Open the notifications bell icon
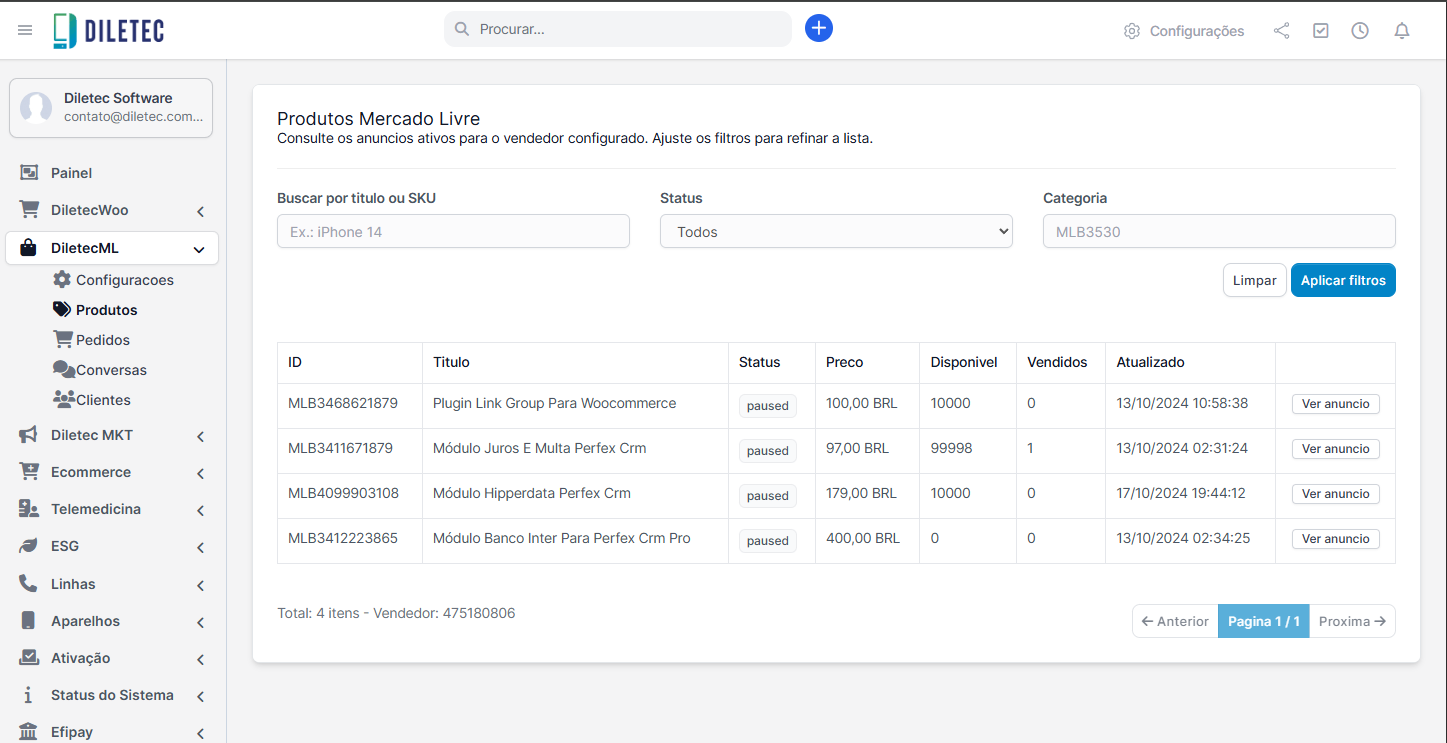 point(1402,31)
